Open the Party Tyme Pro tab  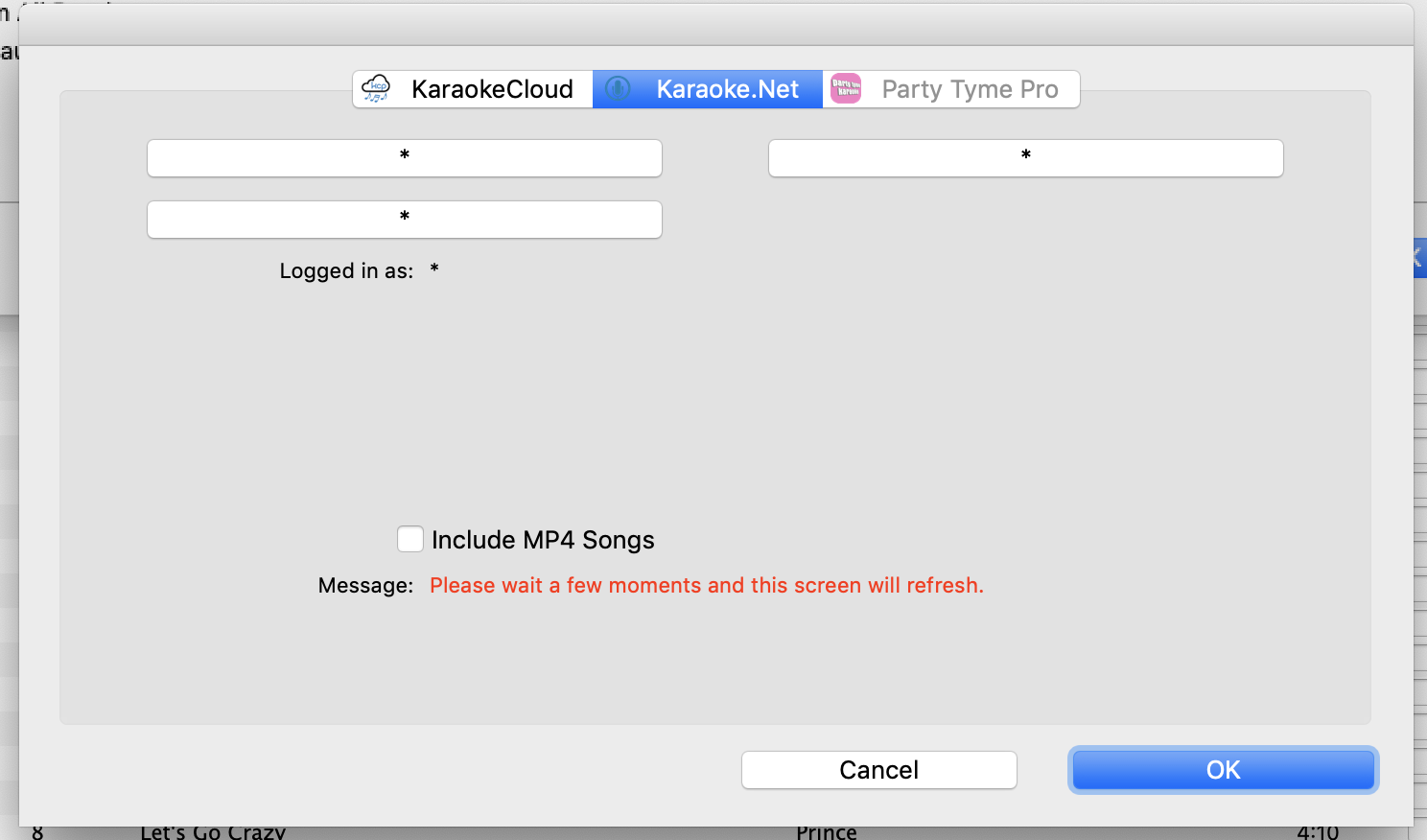point(969,89)
